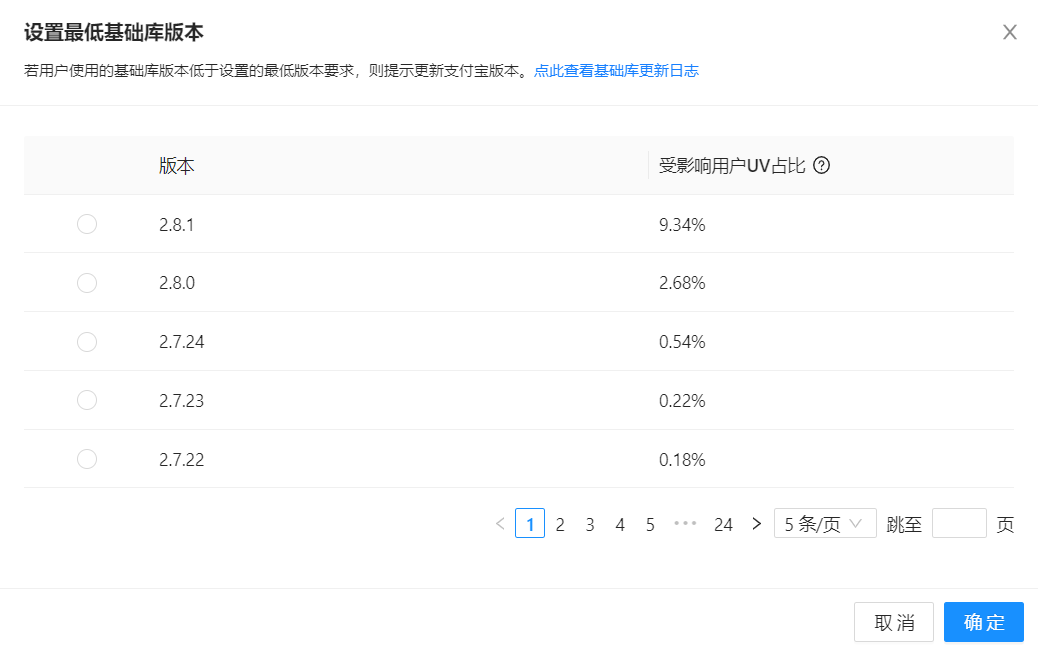Click the version text 2.8.0
1038x649 pixels.
pyautogui.click(x=177, y=283)
